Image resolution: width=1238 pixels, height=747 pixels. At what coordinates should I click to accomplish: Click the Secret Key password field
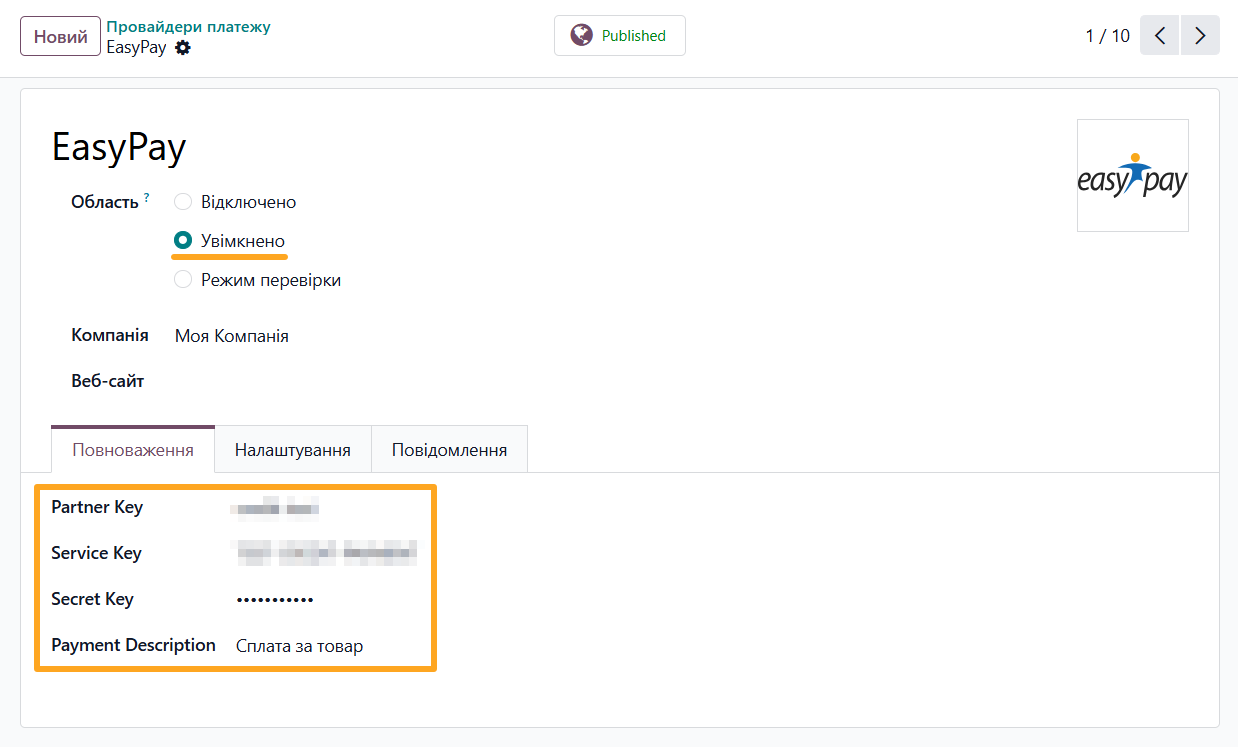[x=275, y=600]
